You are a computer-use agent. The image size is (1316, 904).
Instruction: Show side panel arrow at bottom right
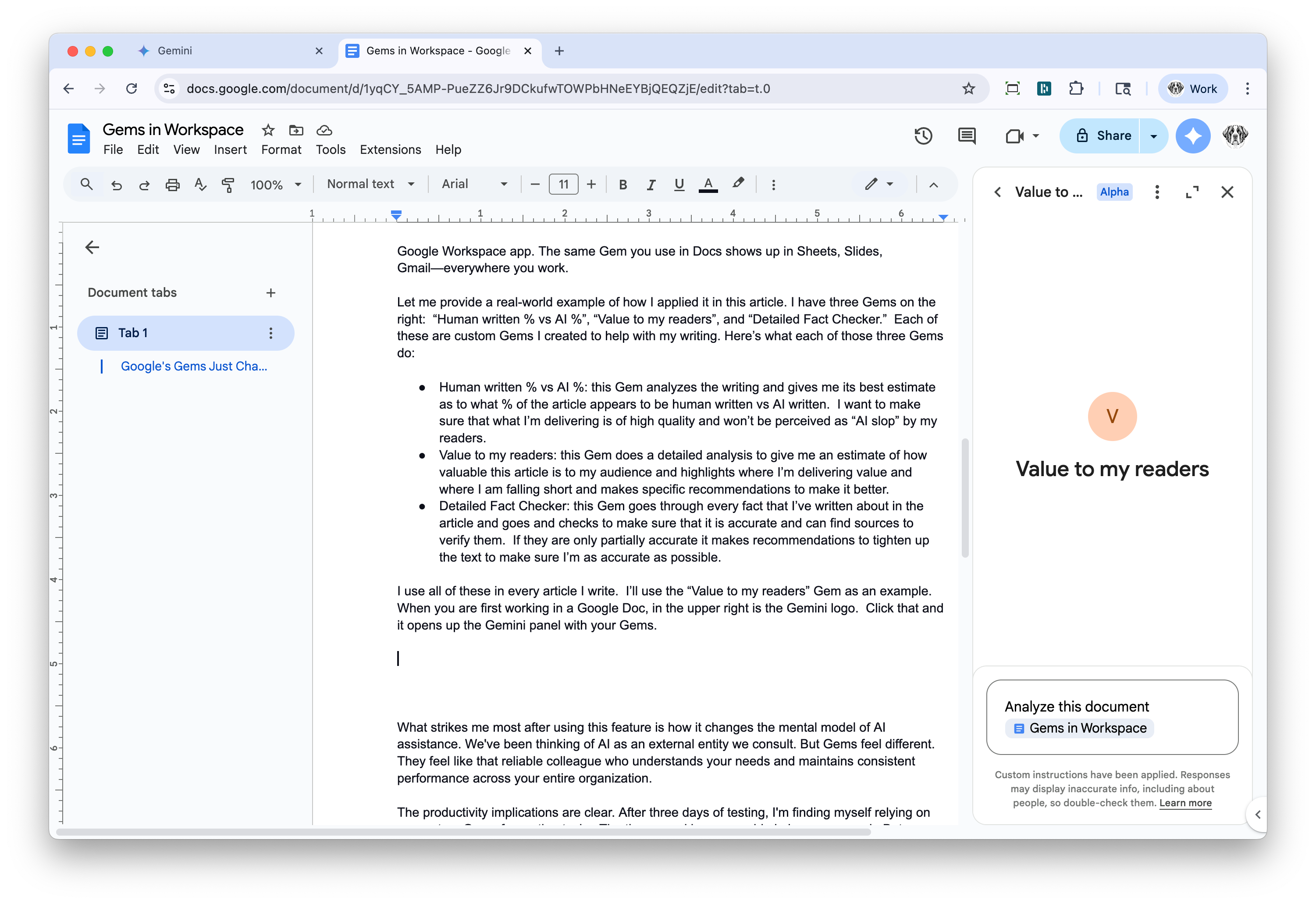(1257, 815)
